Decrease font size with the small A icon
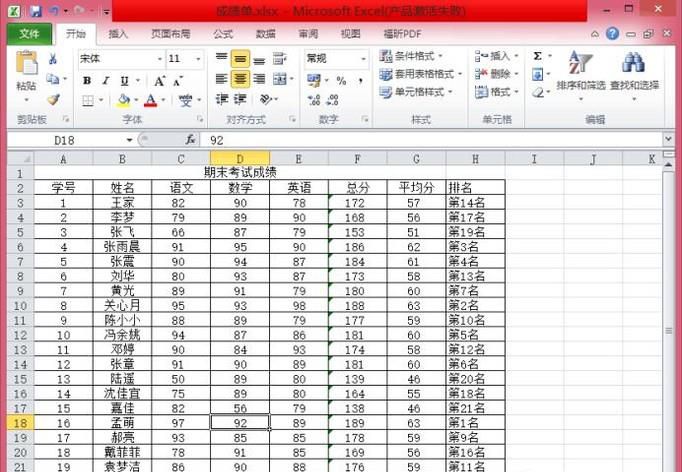The height and width of the screenshot is (472, 682). [x=178, y=81]
